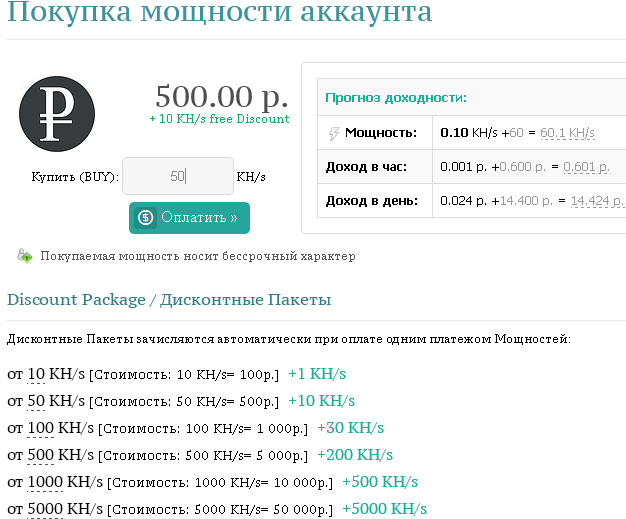626x519 pixels.
Task: Click the 14.424 р. daily income total
Action: [596, 200]
